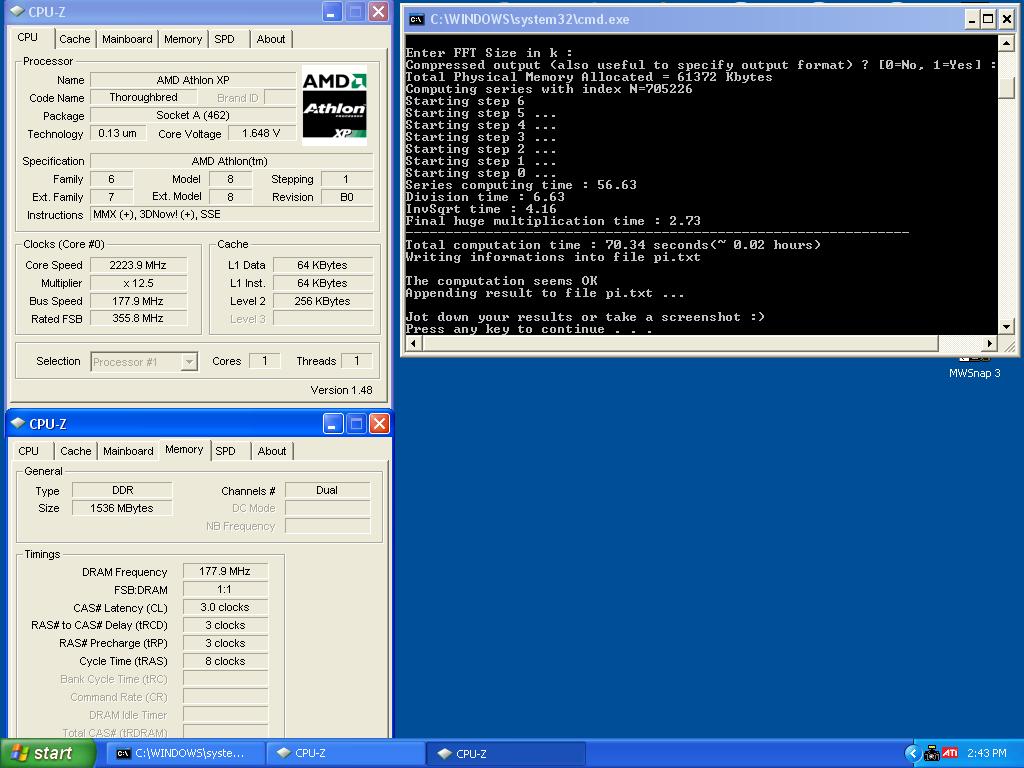
Task: Click Package field Socket A (462)
Action: 193,115
